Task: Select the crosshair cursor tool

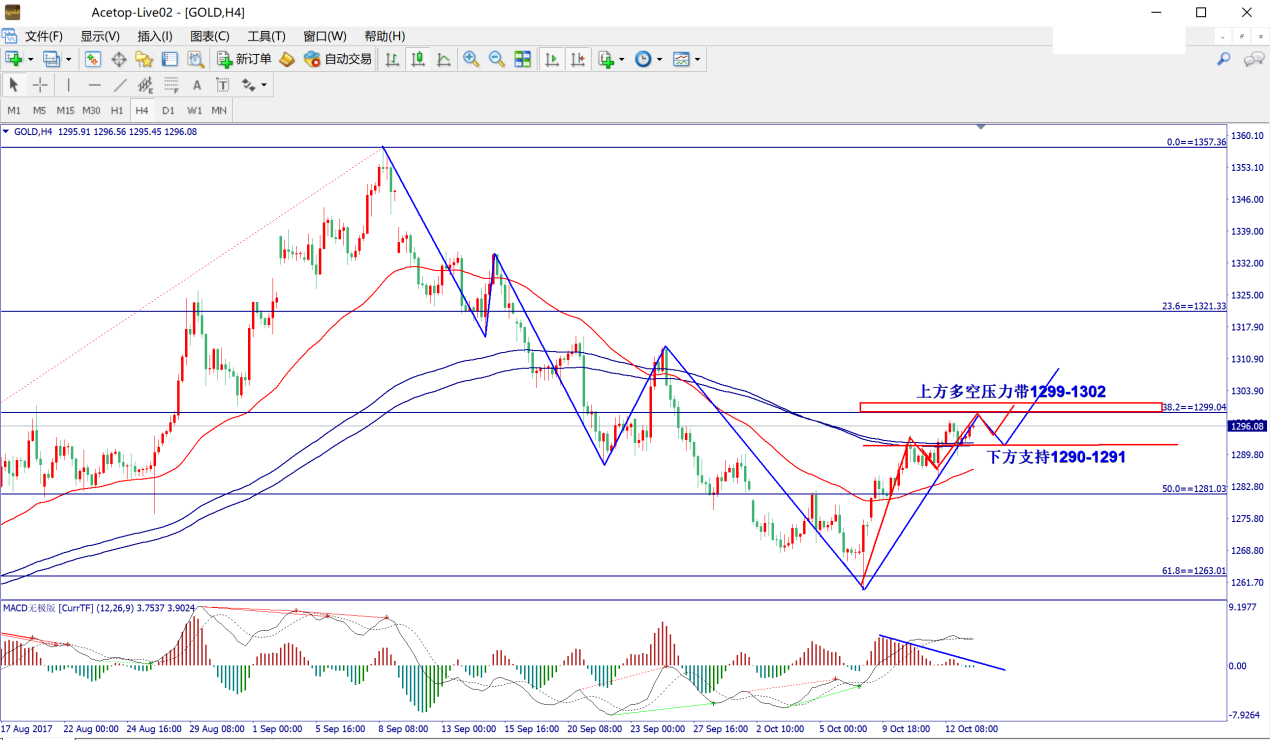Action: [40, 85]
